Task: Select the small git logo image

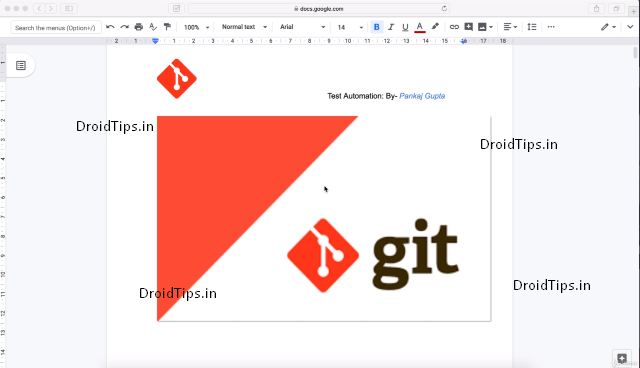Action: tap(177, 79)
